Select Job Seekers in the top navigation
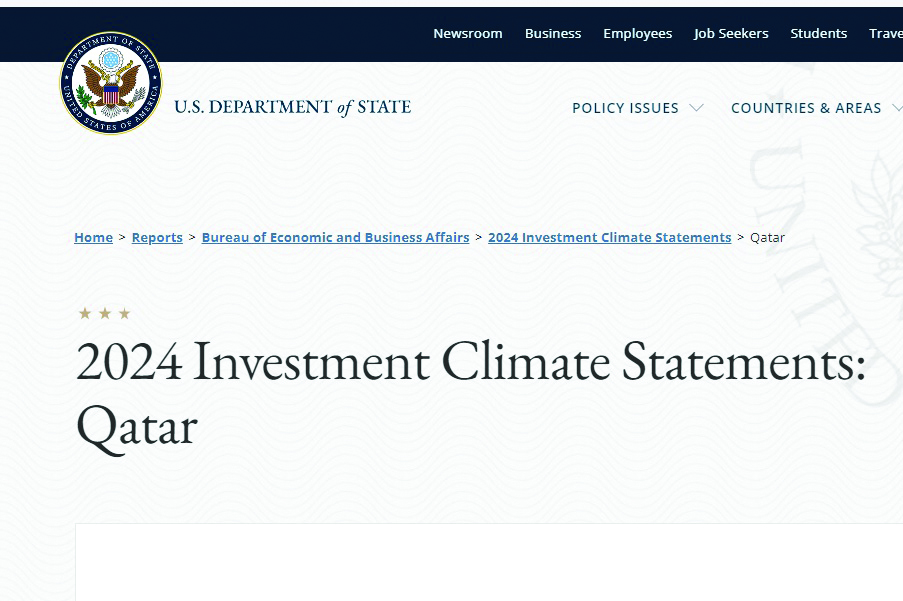 click(x=731, y=34)
